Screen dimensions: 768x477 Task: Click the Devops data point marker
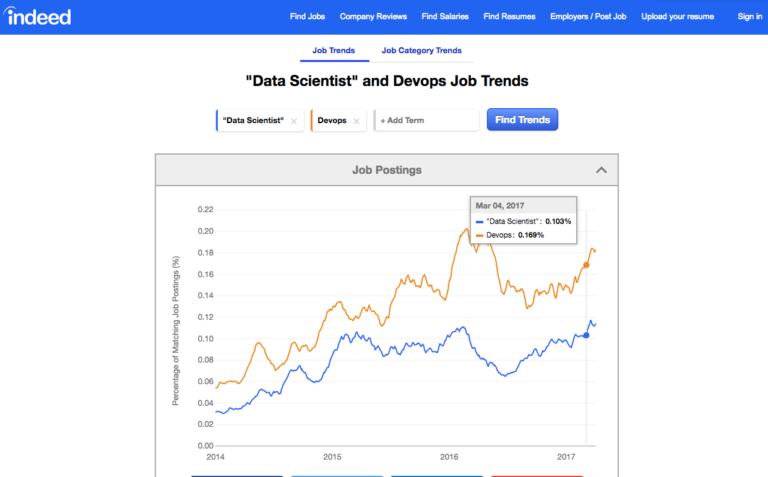[x=586, y=265]
